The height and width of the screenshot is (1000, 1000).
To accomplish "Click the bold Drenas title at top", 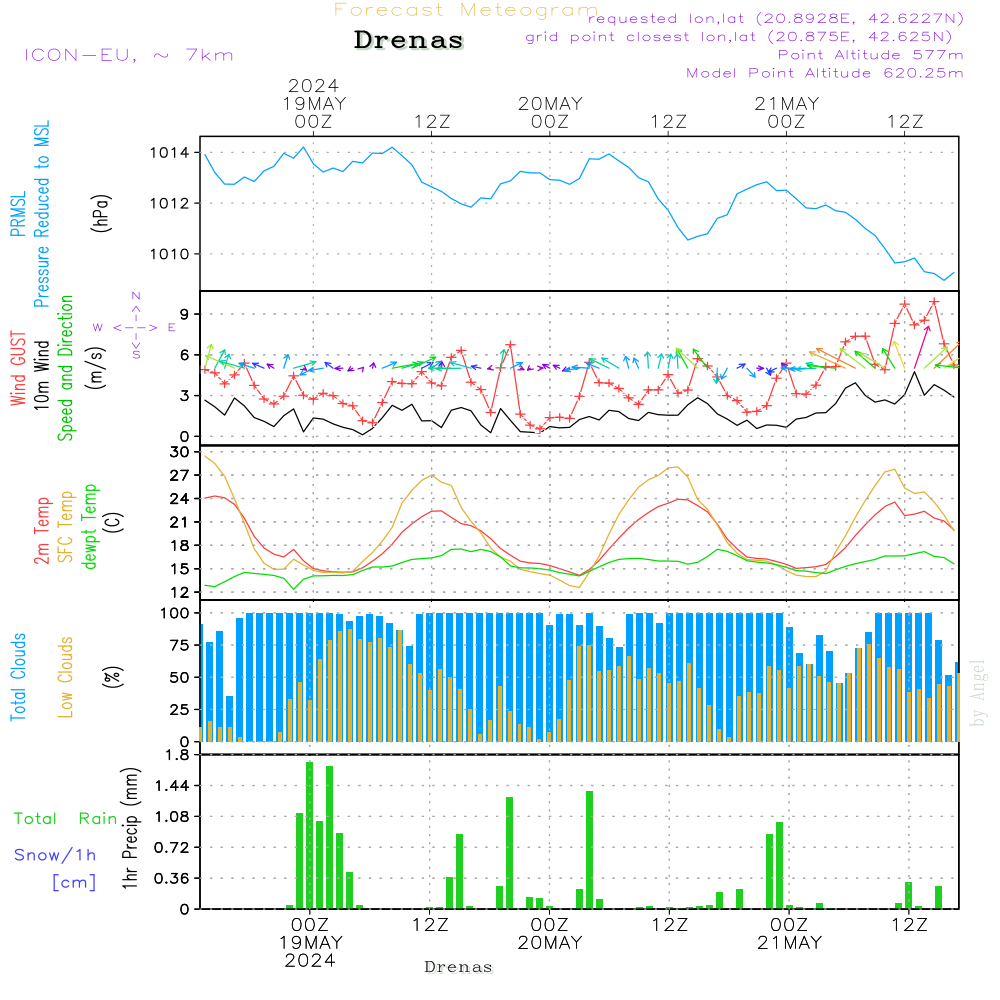I will click(409, 41).
